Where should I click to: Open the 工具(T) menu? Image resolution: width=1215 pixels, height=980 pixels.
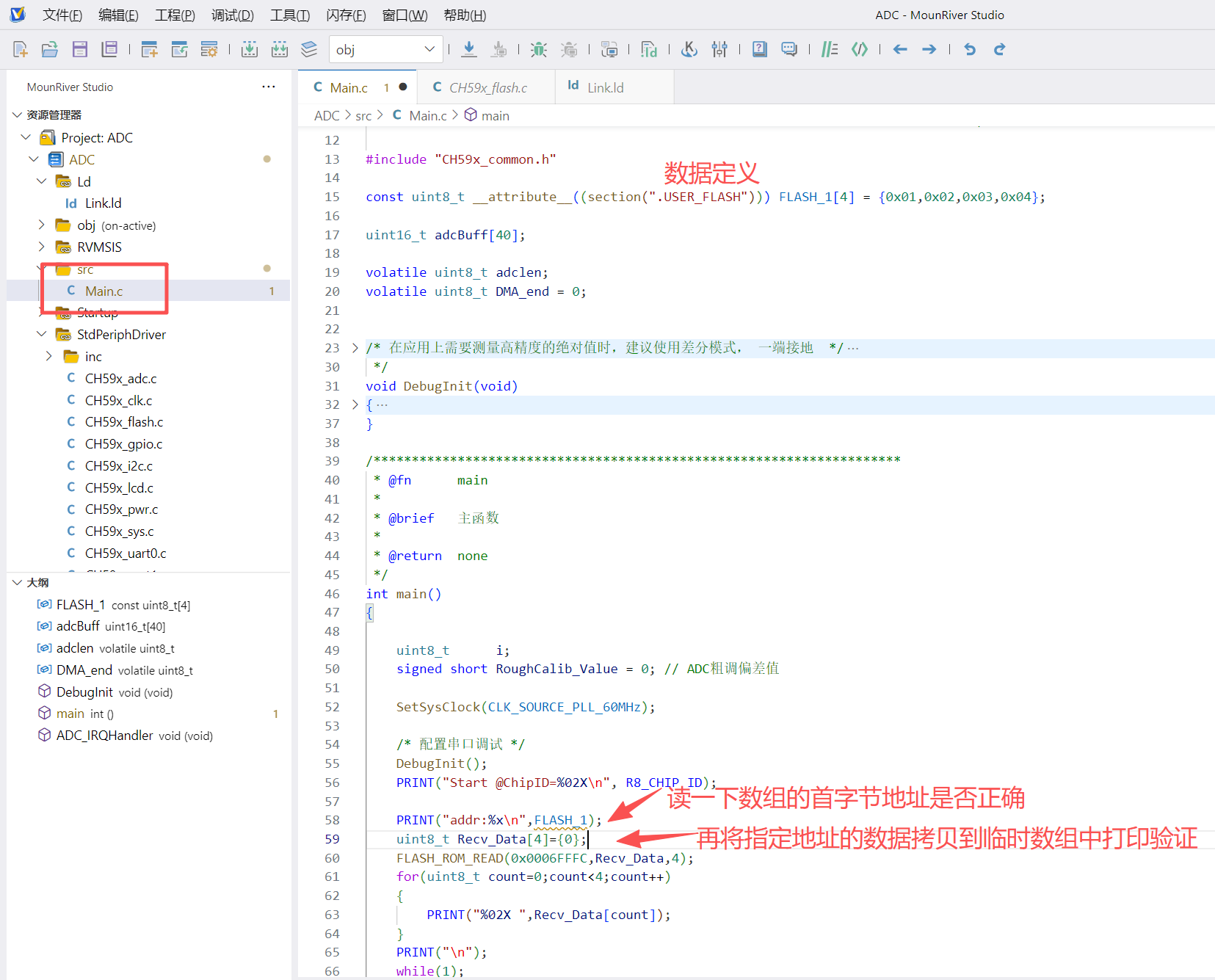[290, 15]
